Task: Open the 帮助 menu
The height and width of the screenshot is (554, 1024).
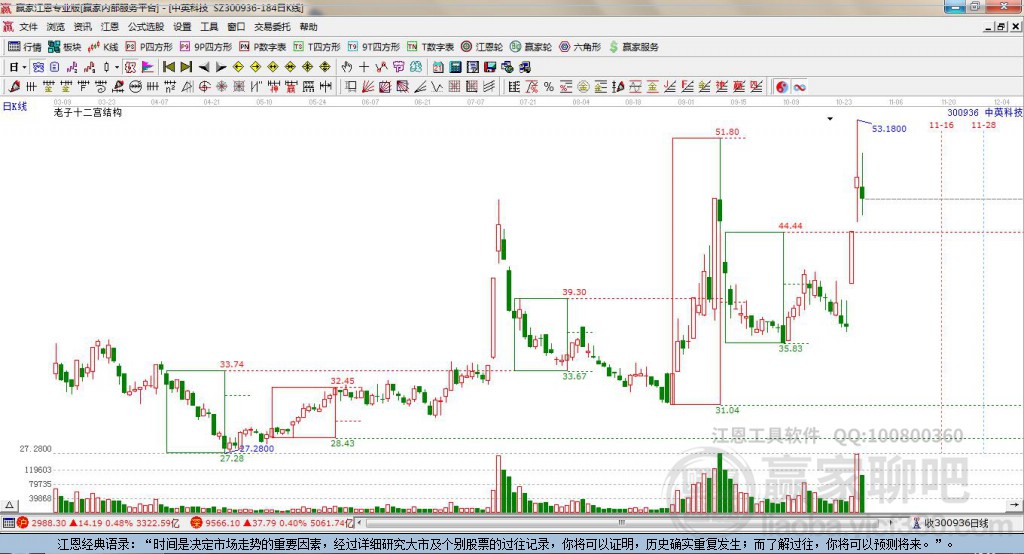Action: (x=308, y=27)
